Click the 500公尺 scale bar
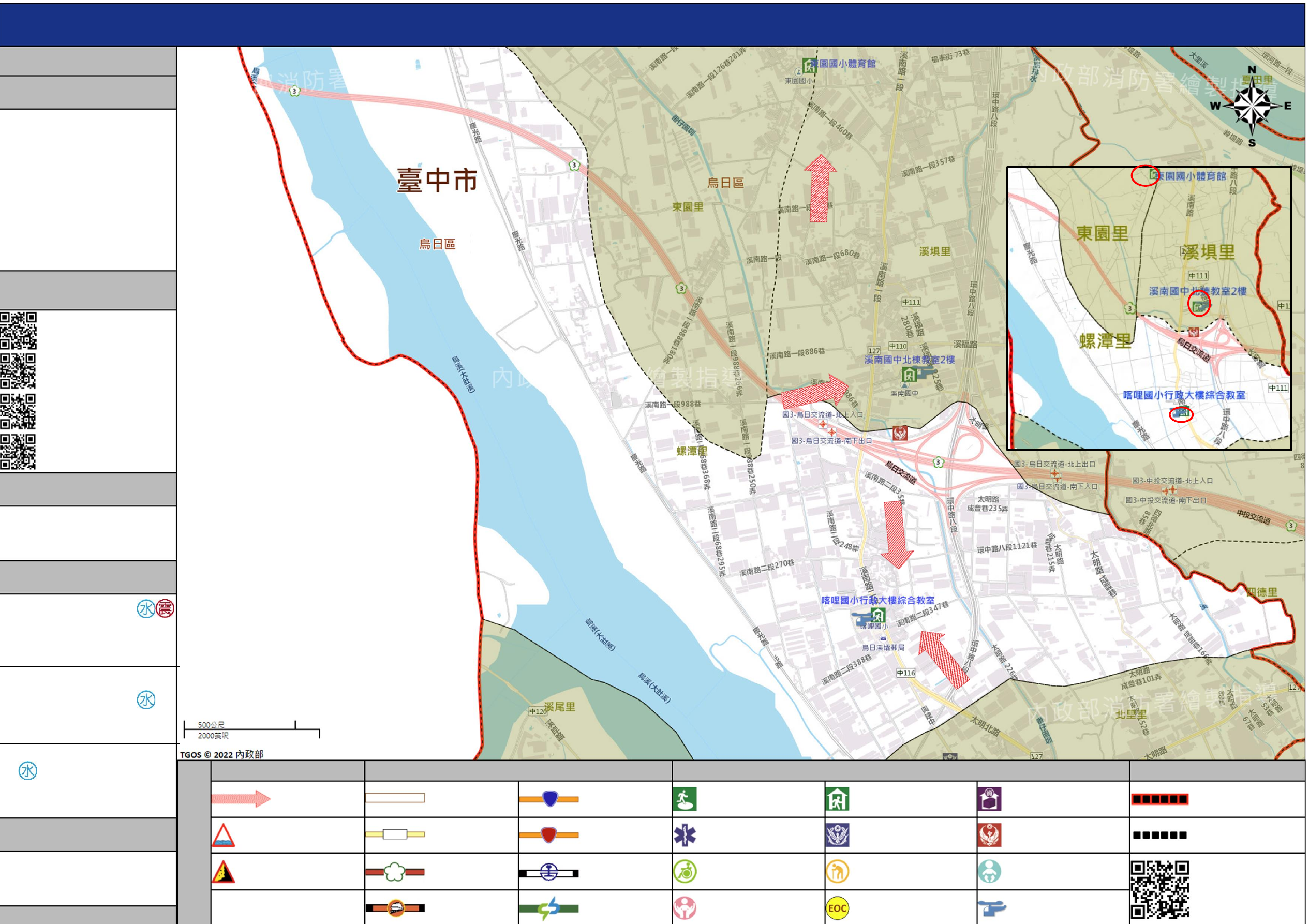1309x924 pixels. 251,729
